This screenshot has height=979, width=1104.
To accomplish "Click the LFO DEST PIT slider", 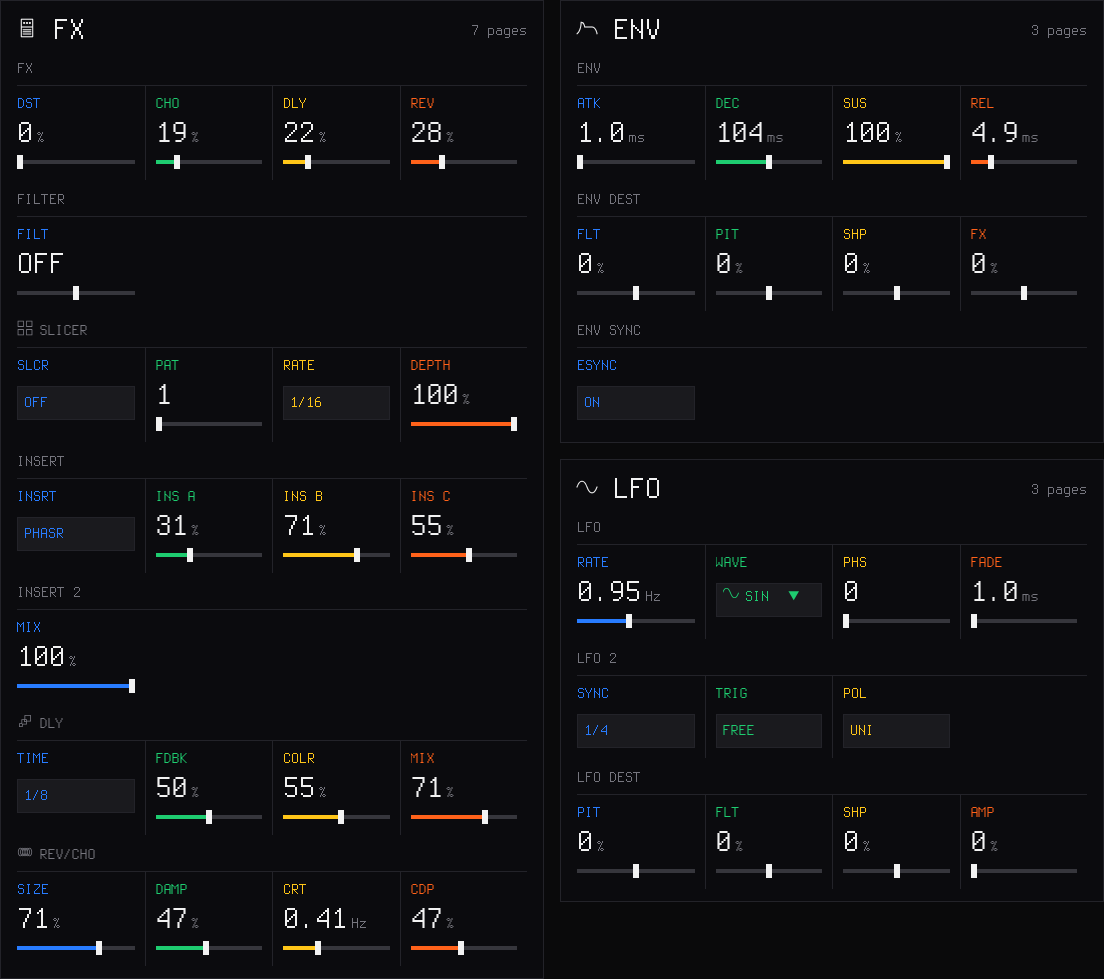I will pyautogui.click(x=635, y=871).
